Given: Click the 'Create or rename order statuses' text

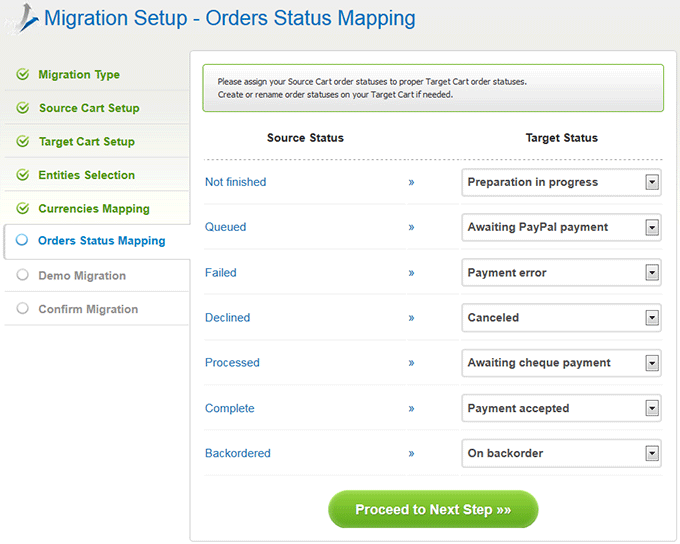Looking at the screenshot, I should coord(335,95).
